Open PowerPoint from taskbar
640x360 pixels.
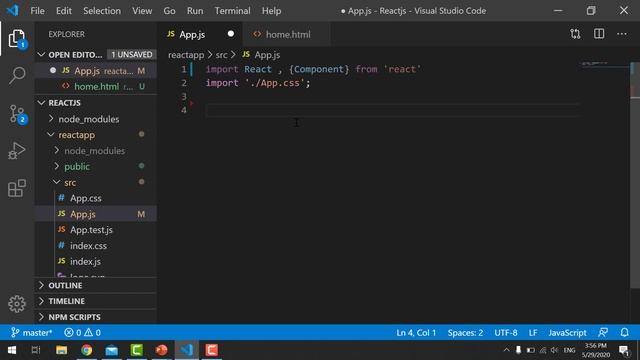click(162, 350)
